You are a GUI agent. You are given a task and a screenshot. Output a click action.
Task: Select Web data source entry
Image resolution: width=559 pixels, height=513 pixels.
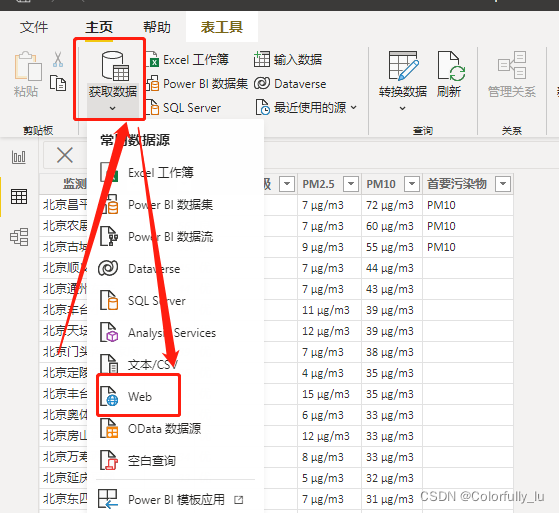175,396
